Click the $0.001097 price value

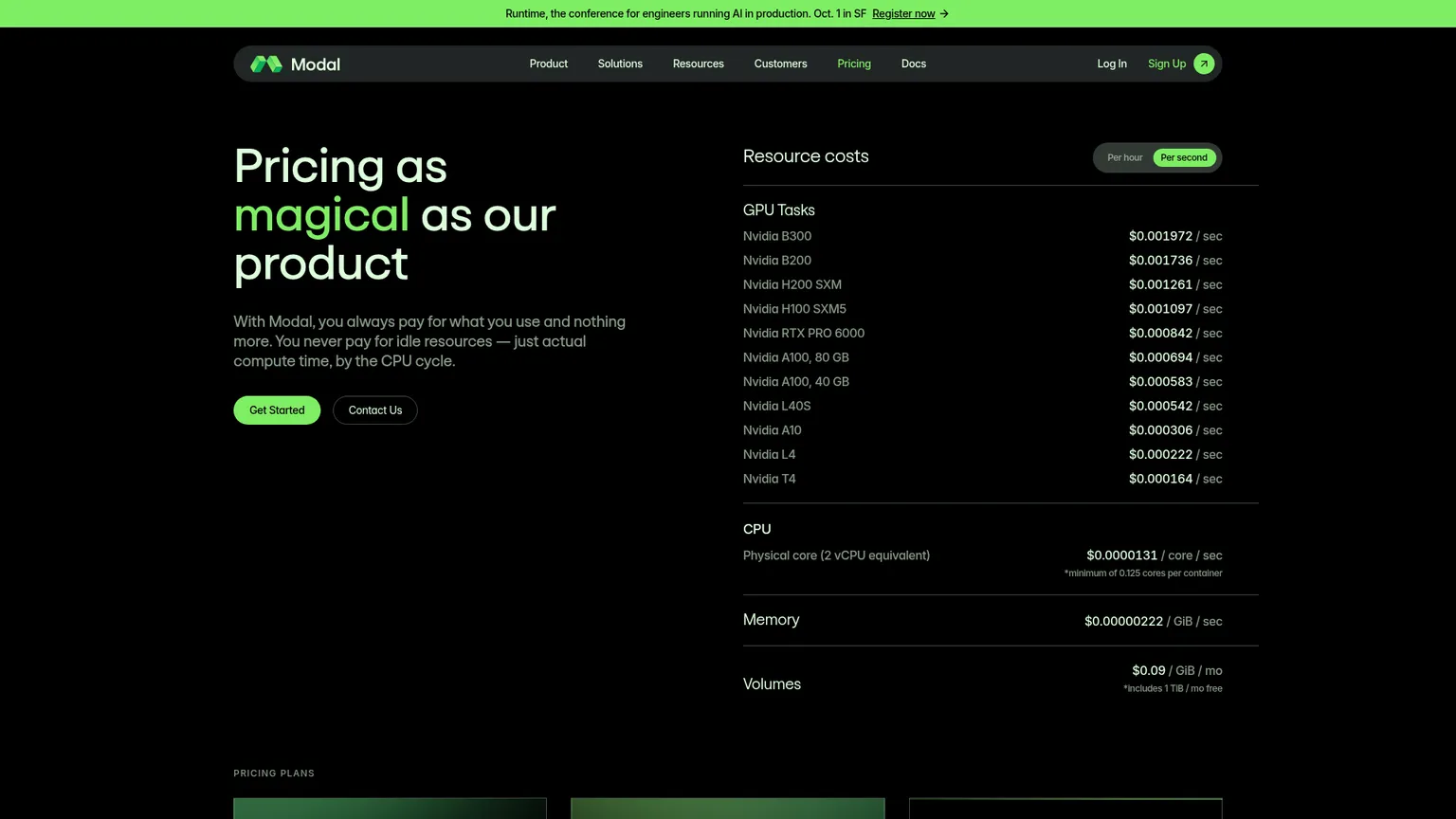pos(1160,309)
